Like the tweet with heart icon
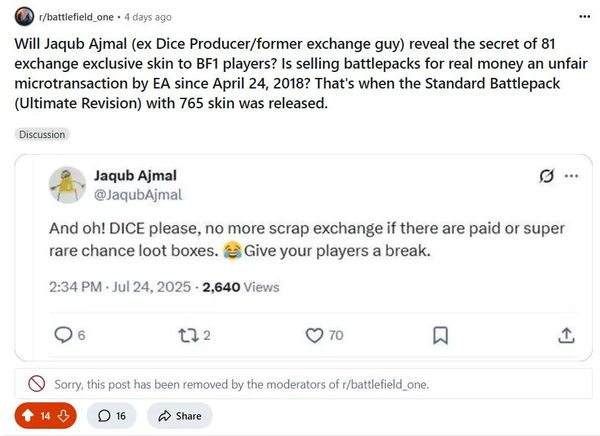 point(313,335)
